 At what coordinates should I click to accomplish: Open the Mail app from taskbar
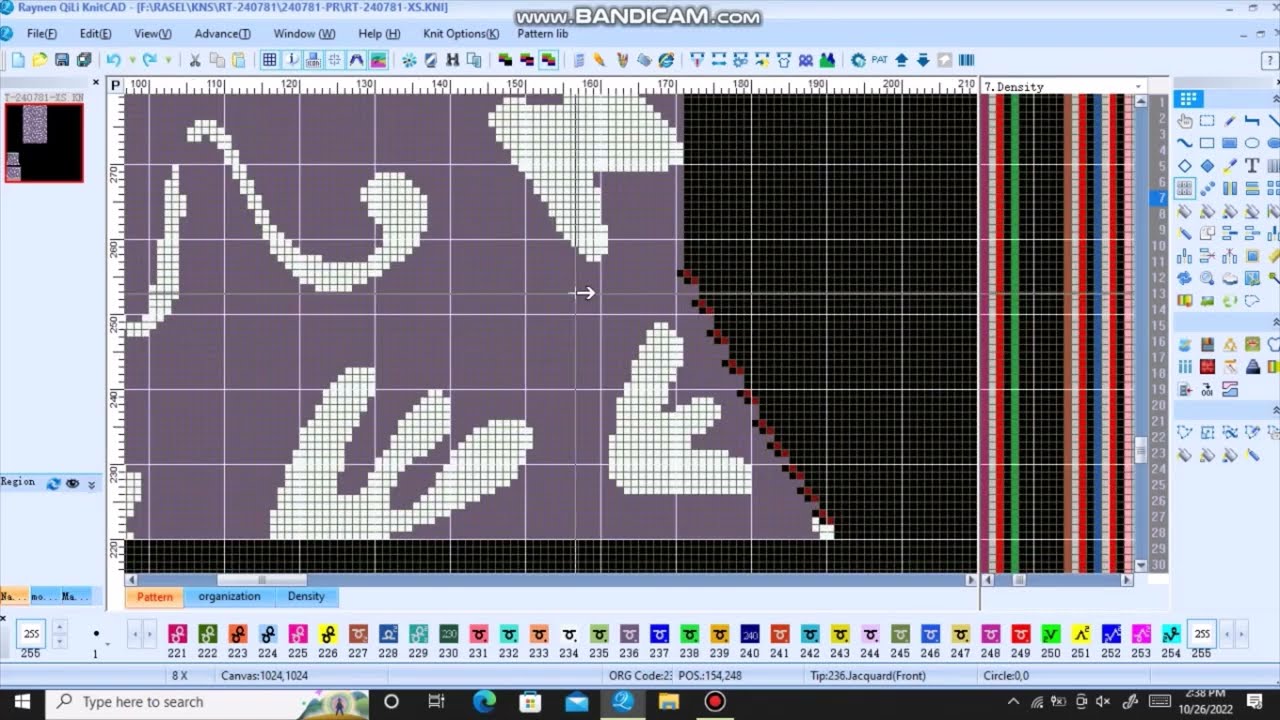577,702
